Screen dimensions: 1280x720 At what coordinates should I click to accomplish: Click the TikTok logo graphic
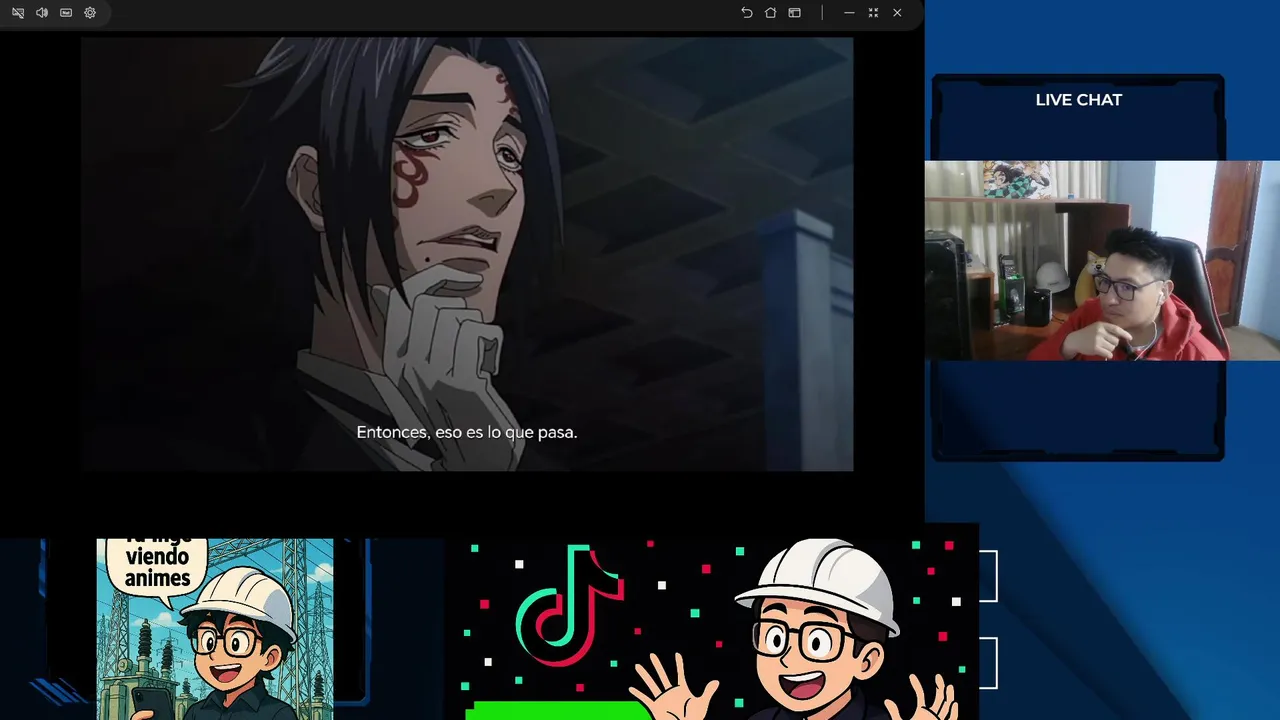(x=570, y=606)
